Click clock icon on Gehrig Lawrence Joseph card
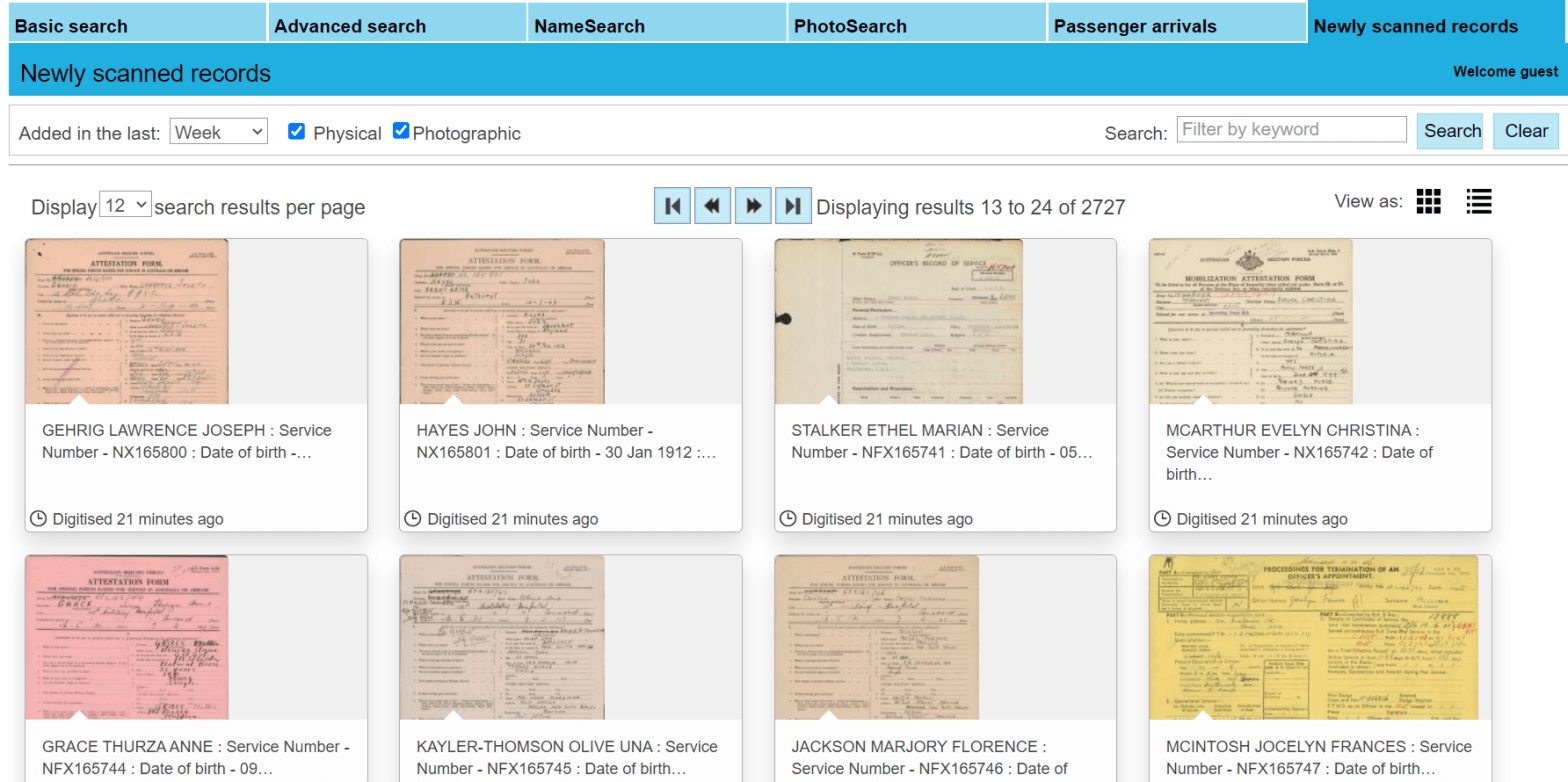1568x782 pixels. click(39, 519)
